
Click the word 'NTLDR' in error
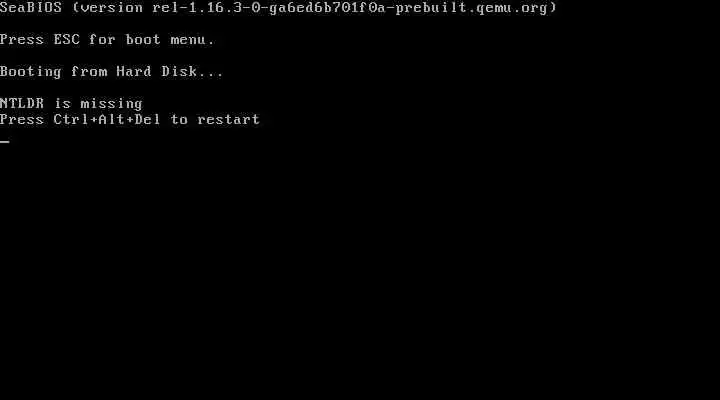[22, 103]
